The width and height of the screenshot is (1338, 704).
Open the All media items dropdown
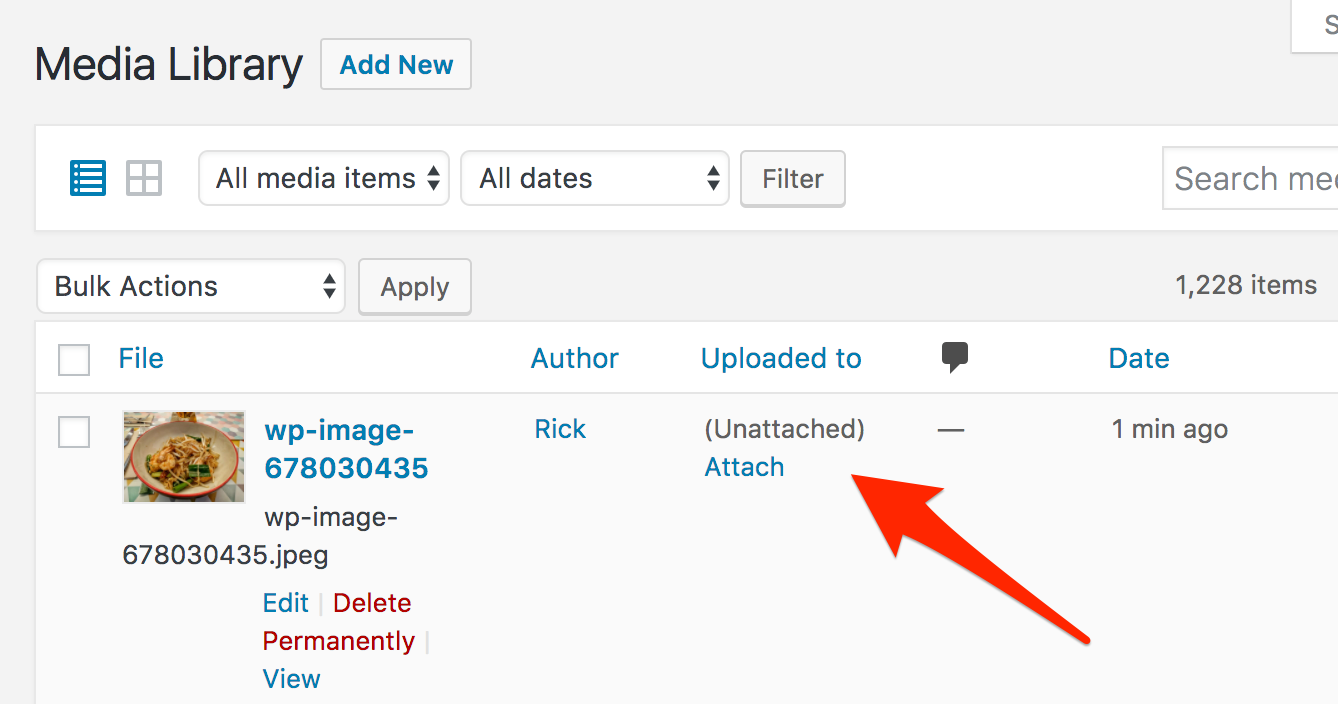pos(324,178)
